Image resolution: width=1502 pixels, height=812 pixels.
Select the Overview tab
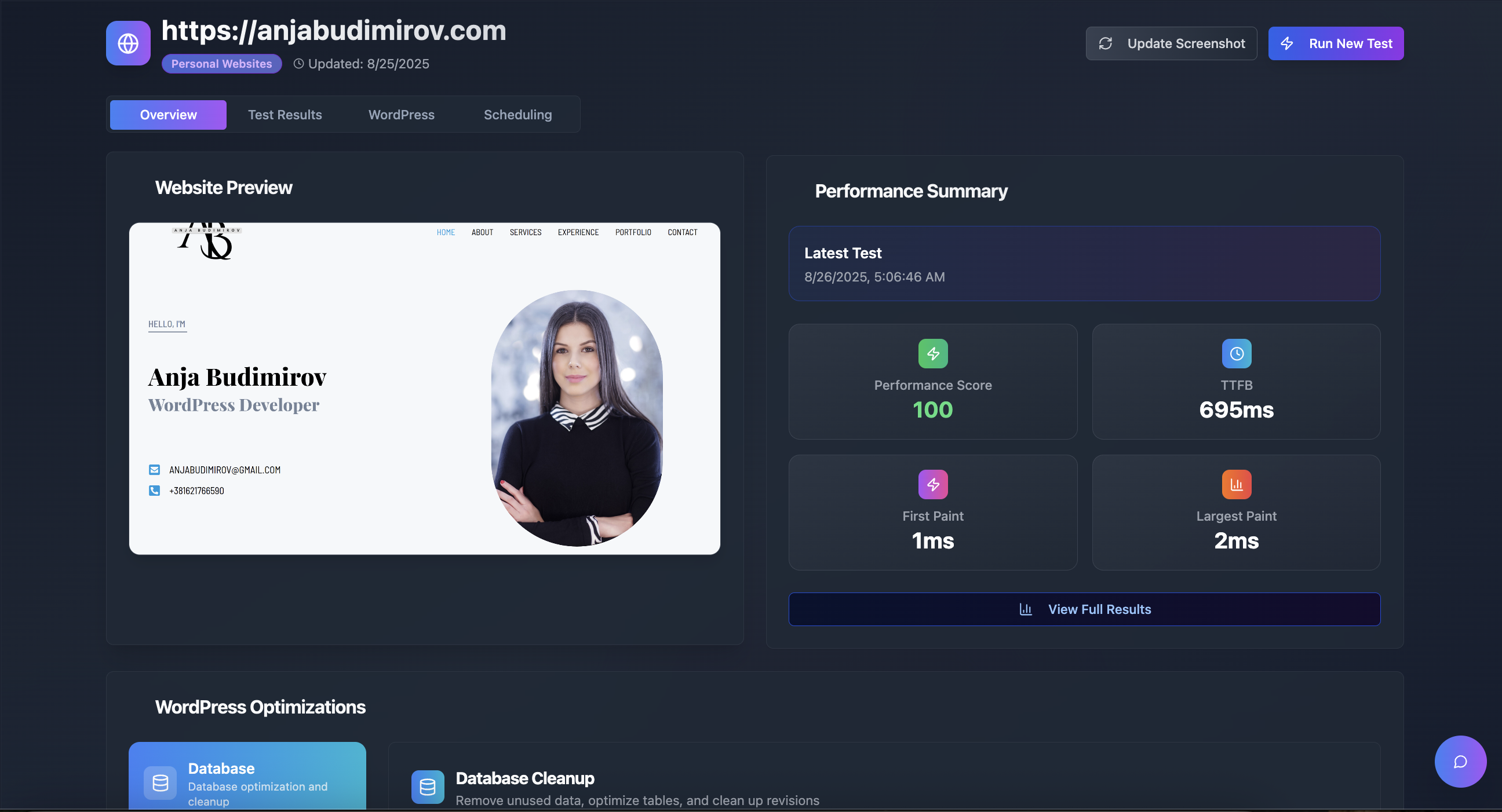168,115
